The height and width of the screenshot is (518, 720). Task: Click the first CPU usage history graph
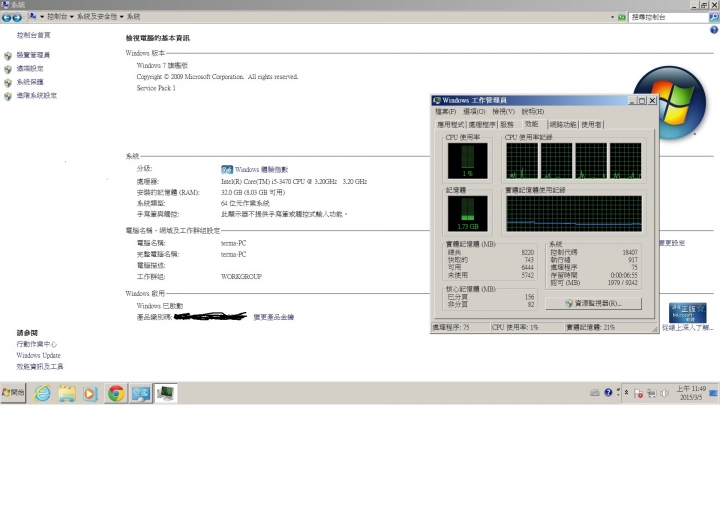tap(522, 161)
